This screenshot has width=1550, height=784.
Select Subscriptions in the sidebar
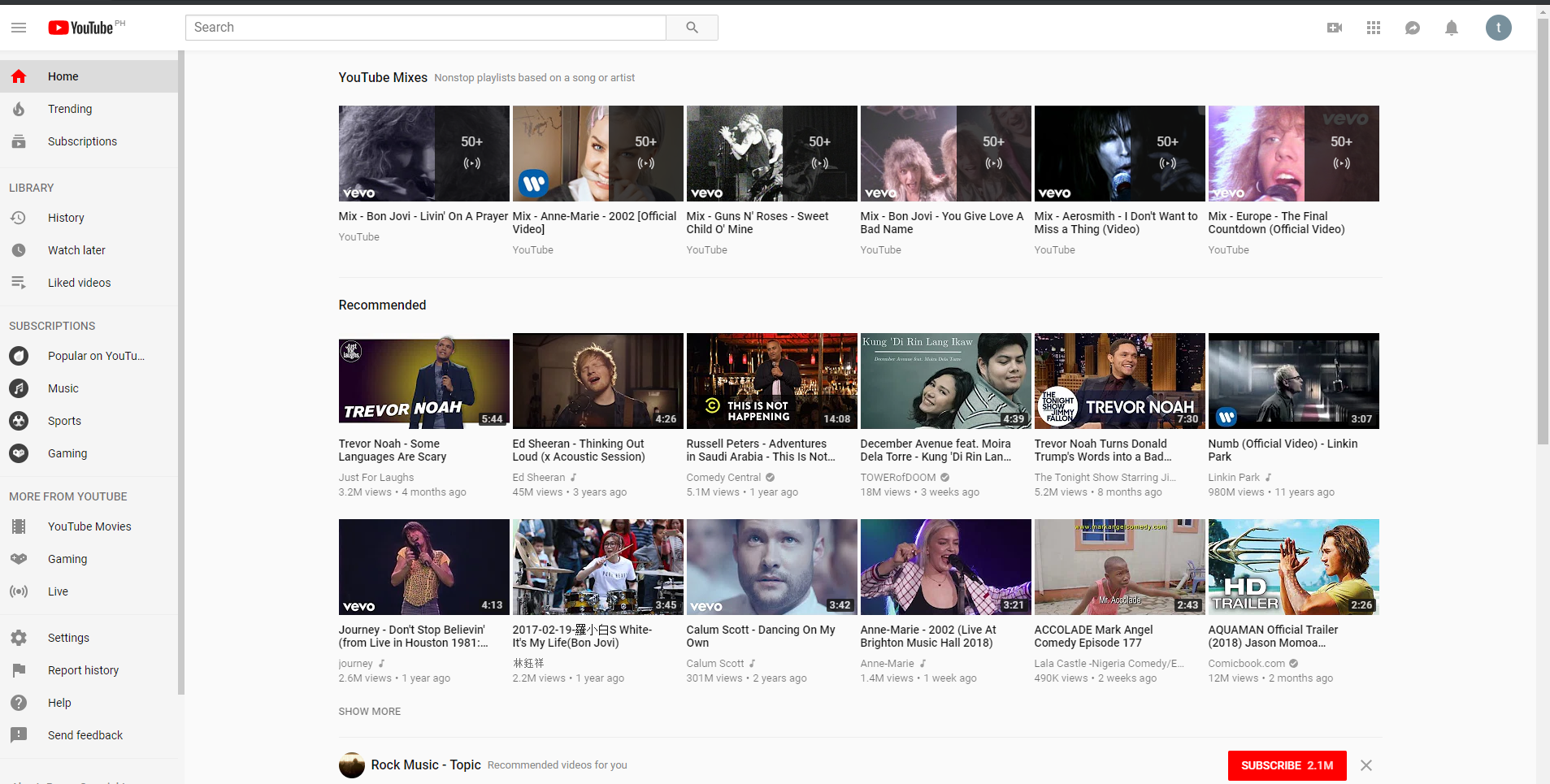(89, 141)
